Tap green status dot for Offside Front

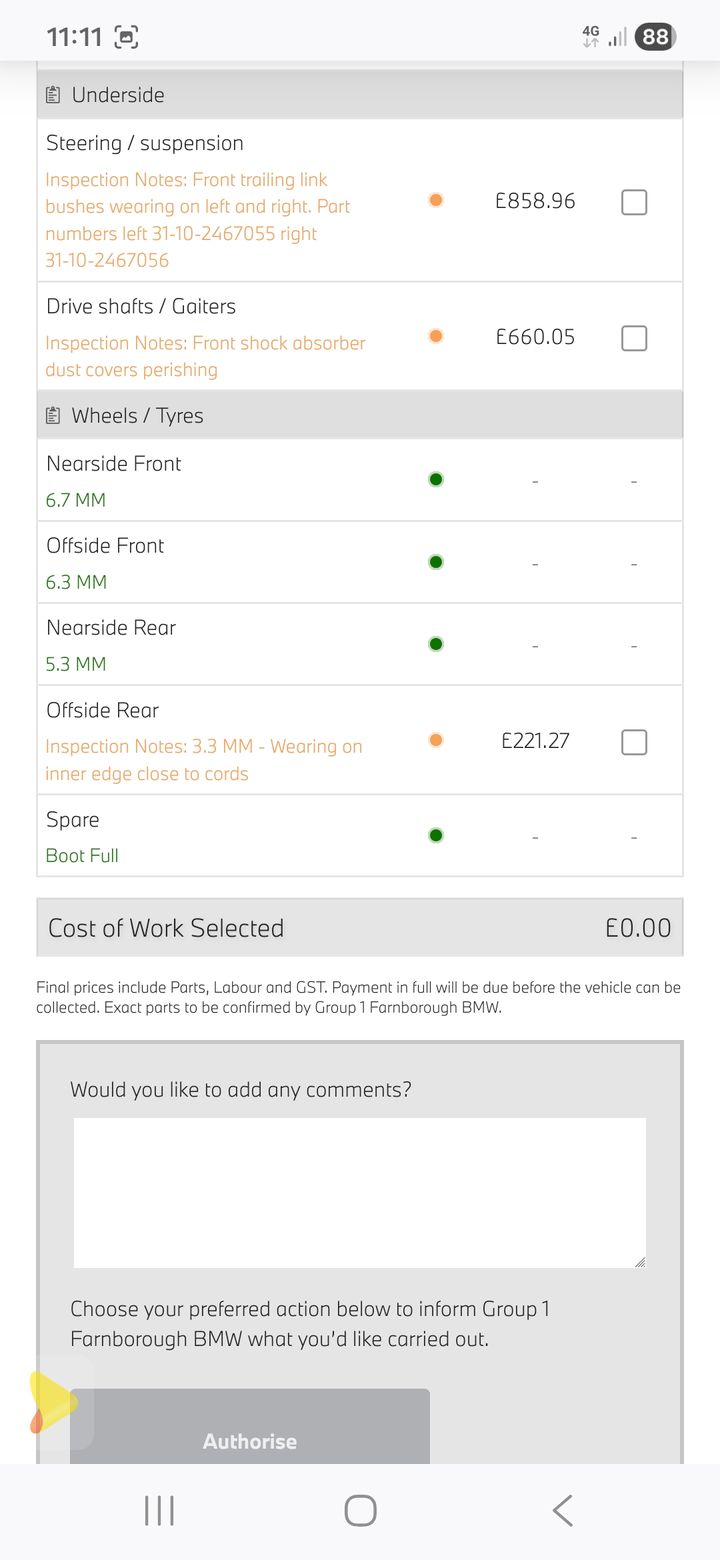435,562
